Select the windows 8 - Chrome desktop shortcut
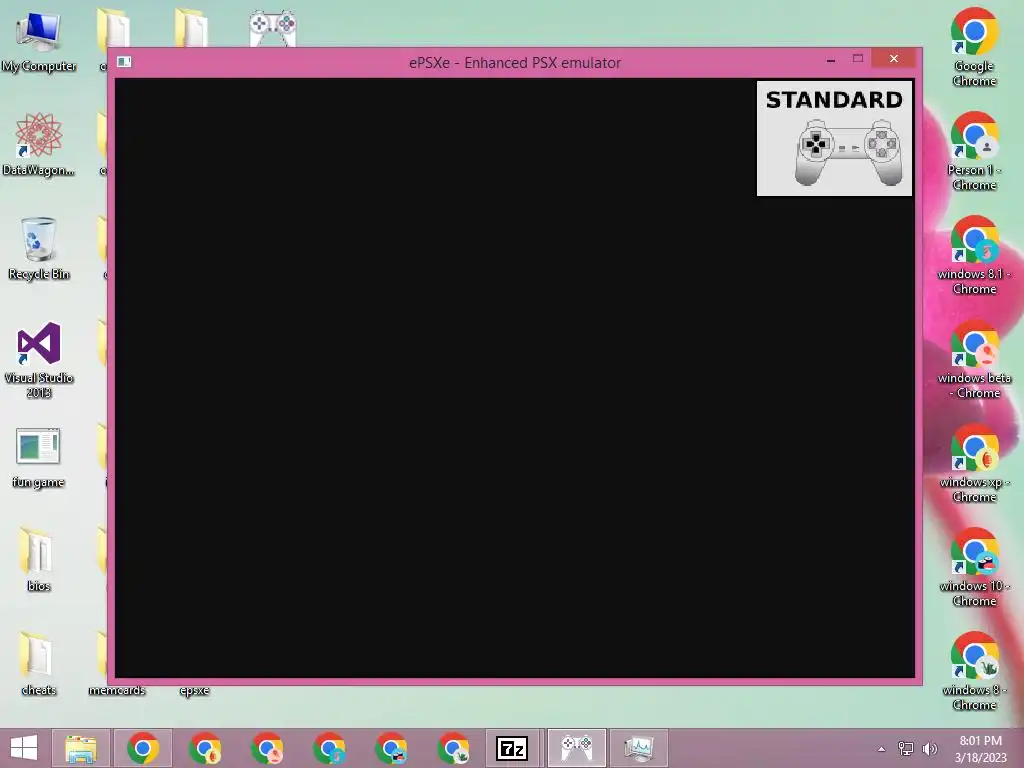Screen dimensions: 1024x768 click(974, 671)
